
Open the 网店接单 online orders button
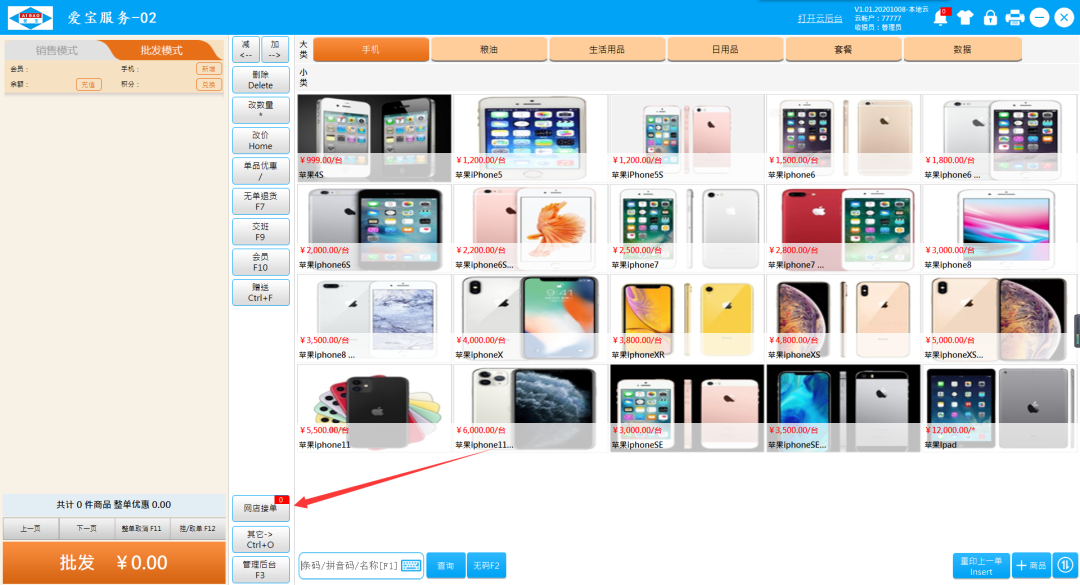pos(260,509)
